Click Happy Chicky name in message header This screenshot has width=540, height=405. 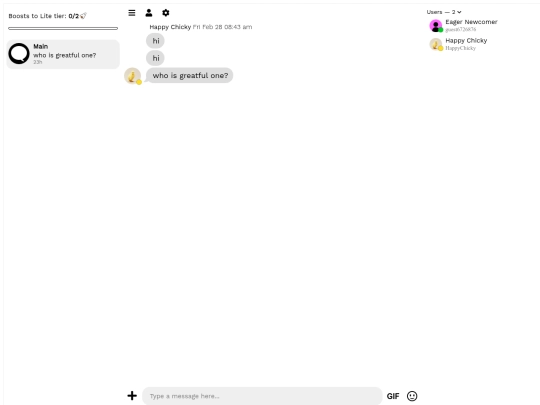[x=170, y=27]
